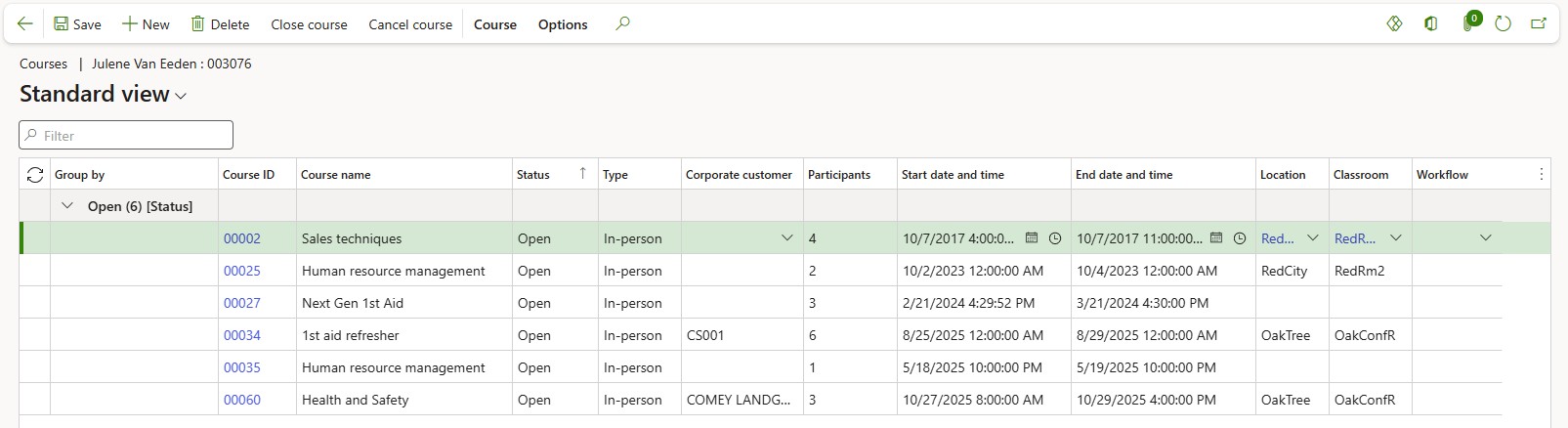Screen dimensions: 1568x428
Task: Open the Options menu tab
Action: (563, 24)
